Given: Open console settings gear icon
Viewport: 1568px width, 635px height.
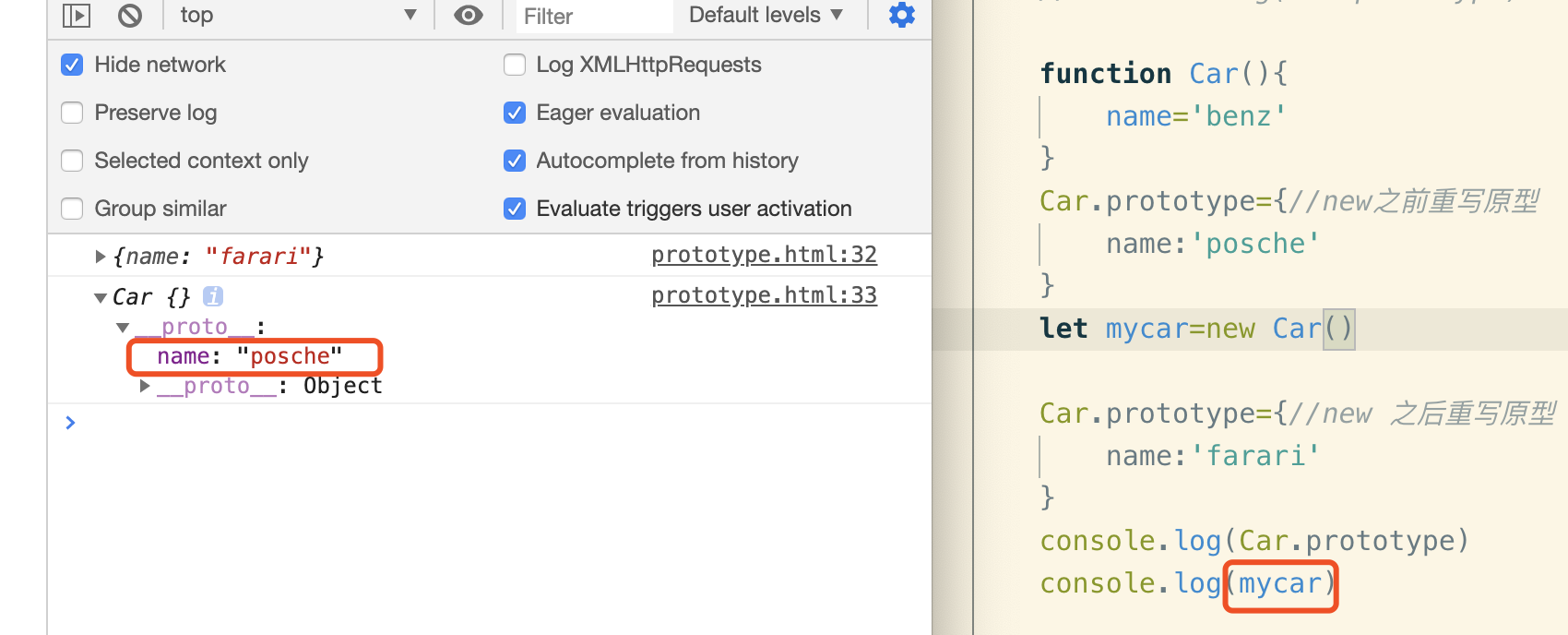Looking at the screenshot, I should [x=901, y=15].
